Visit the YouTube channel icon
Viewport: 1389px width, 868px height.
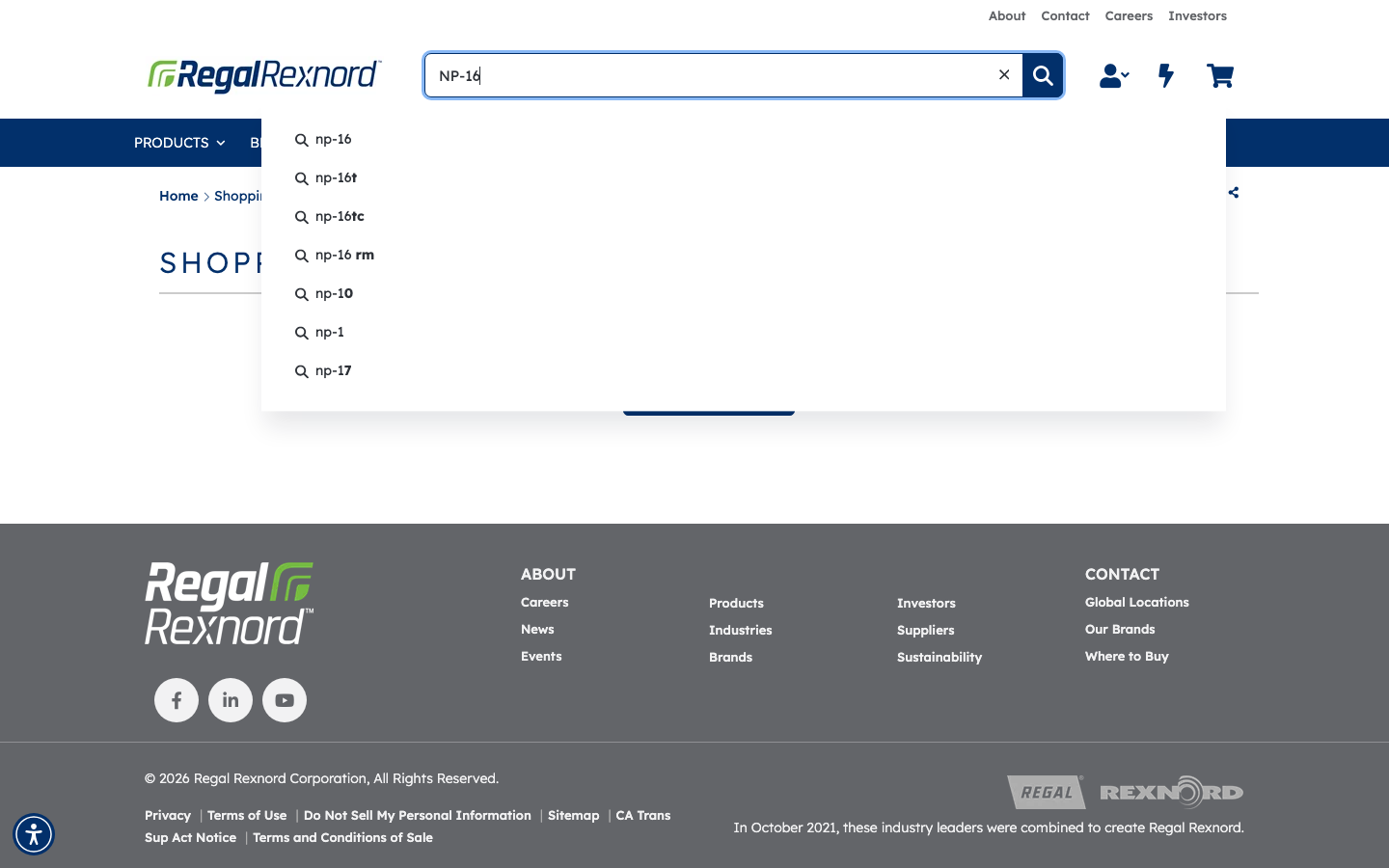(x=285, y=700)
